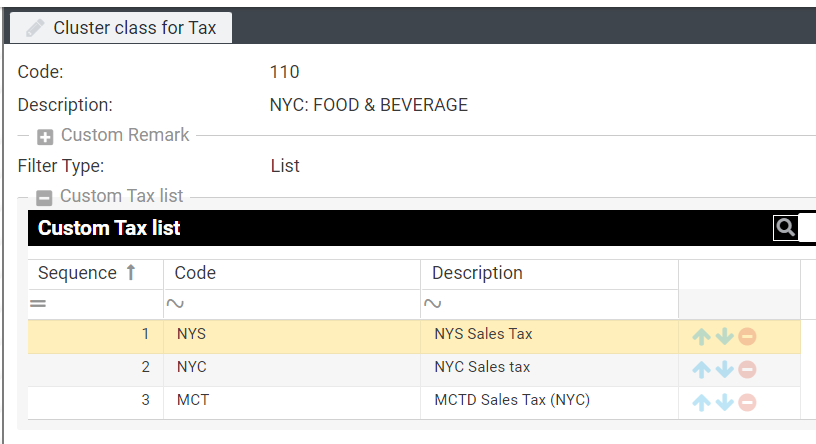The width and height of the screenshot is (816, 444).
Task: Move MCT row down with arrow icon
Action: click(x=724, y=403)
